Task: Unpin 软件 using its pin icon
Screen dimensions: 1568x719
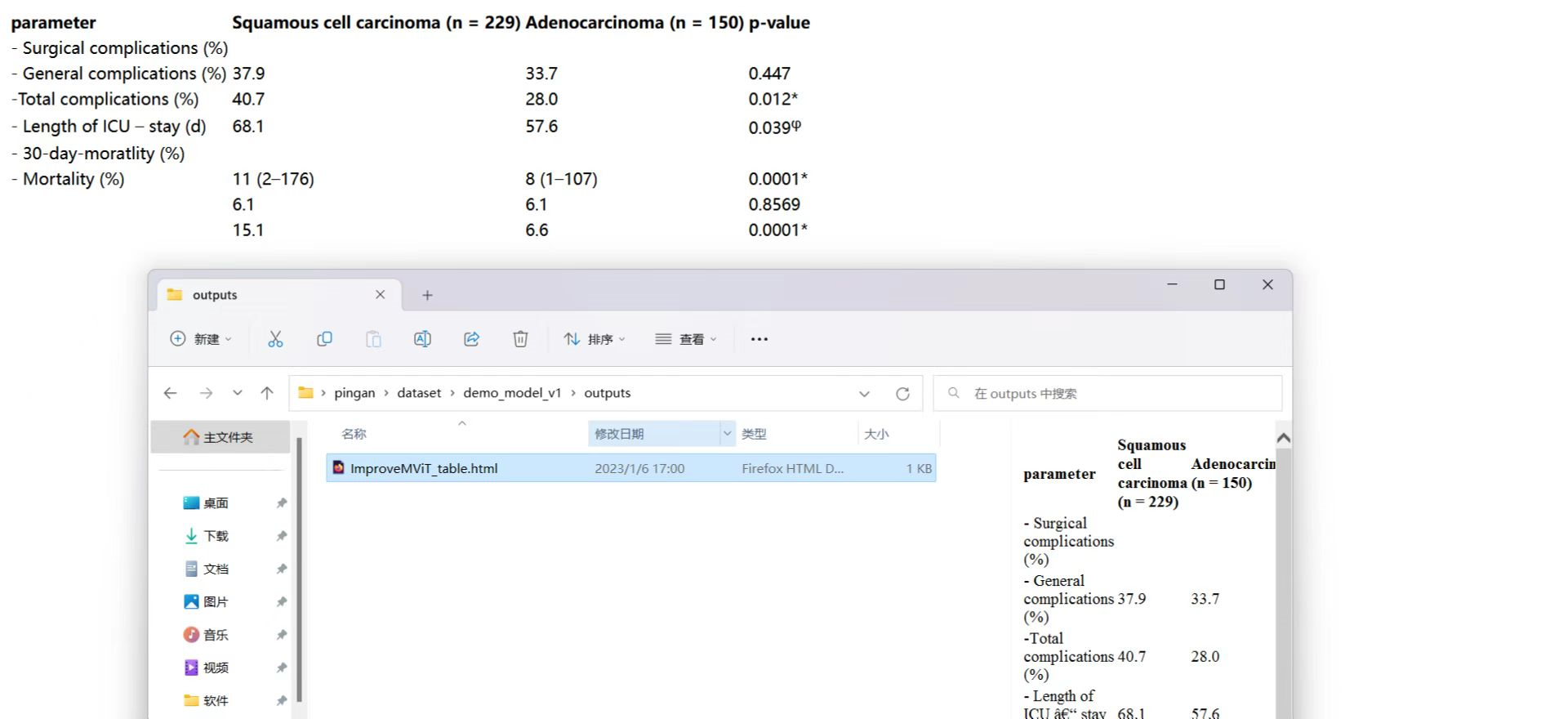Action: click(x=282, y=700)
